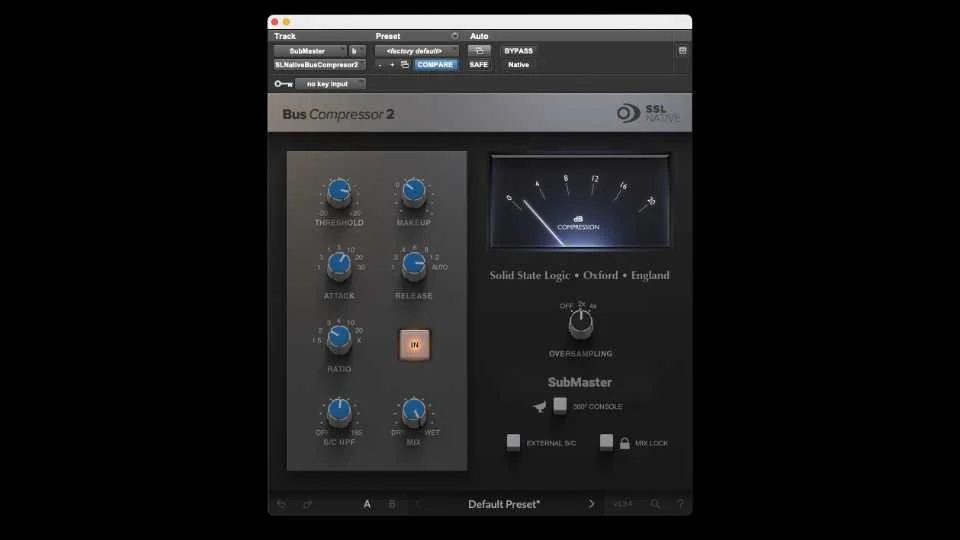The width and height of the screenshot is (960, 540).
Task: Open the Default Preset* preset menu
Action: coord(504,504)
